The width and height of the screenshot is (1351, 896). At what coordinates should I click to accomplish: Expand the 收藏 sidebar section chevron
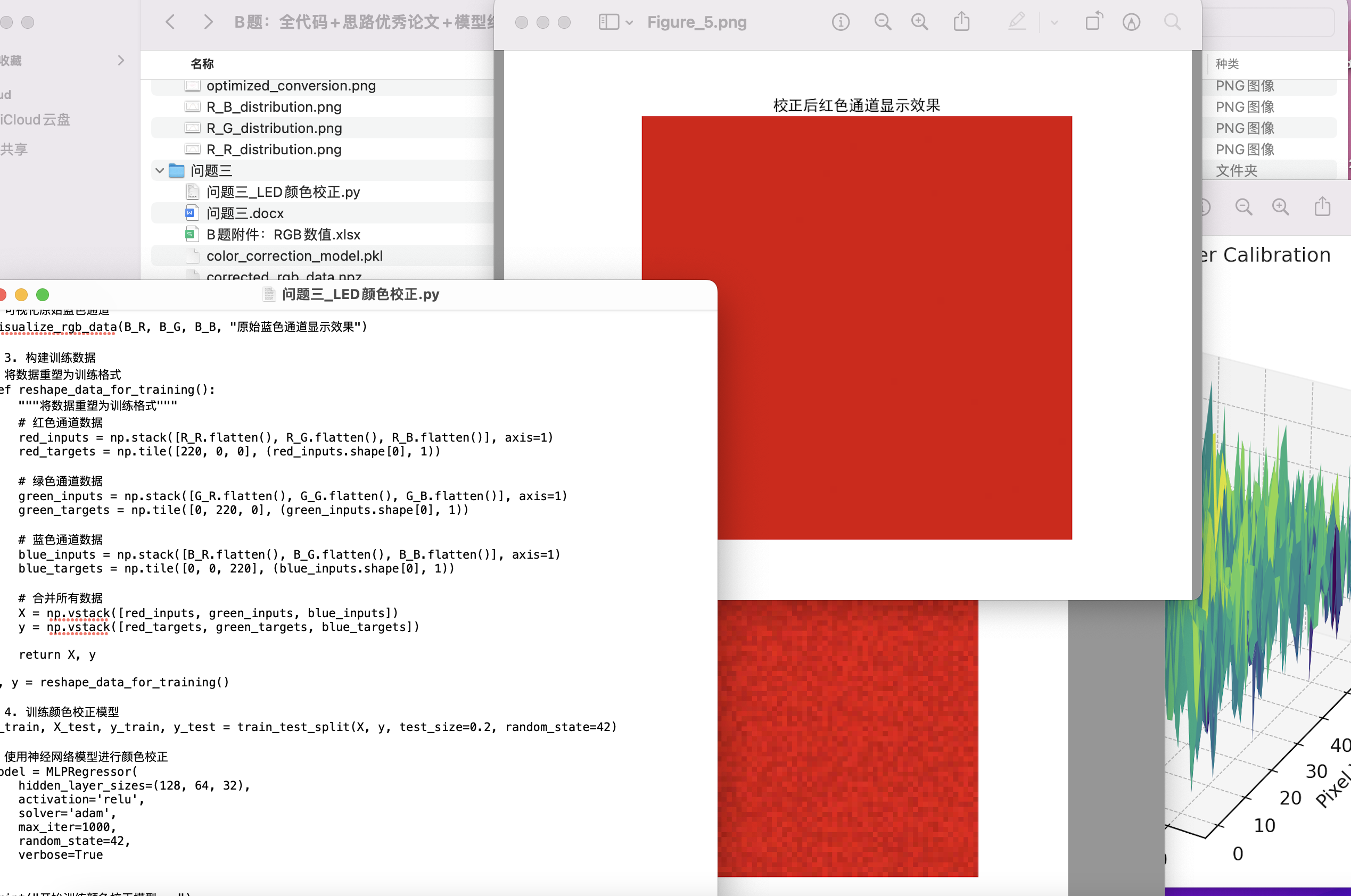(121, 60)
